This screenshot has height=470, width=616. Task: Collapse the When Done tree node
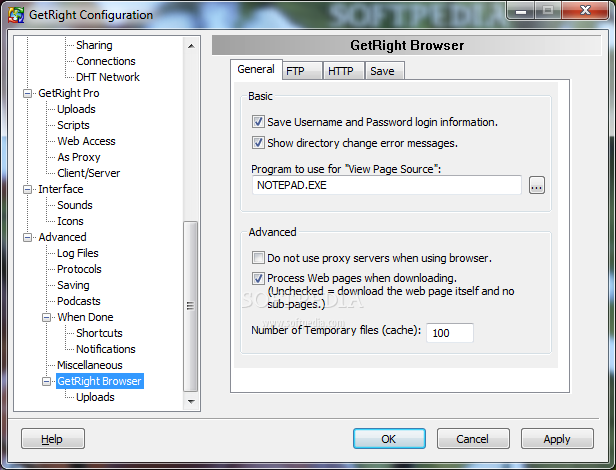[46, 317]
